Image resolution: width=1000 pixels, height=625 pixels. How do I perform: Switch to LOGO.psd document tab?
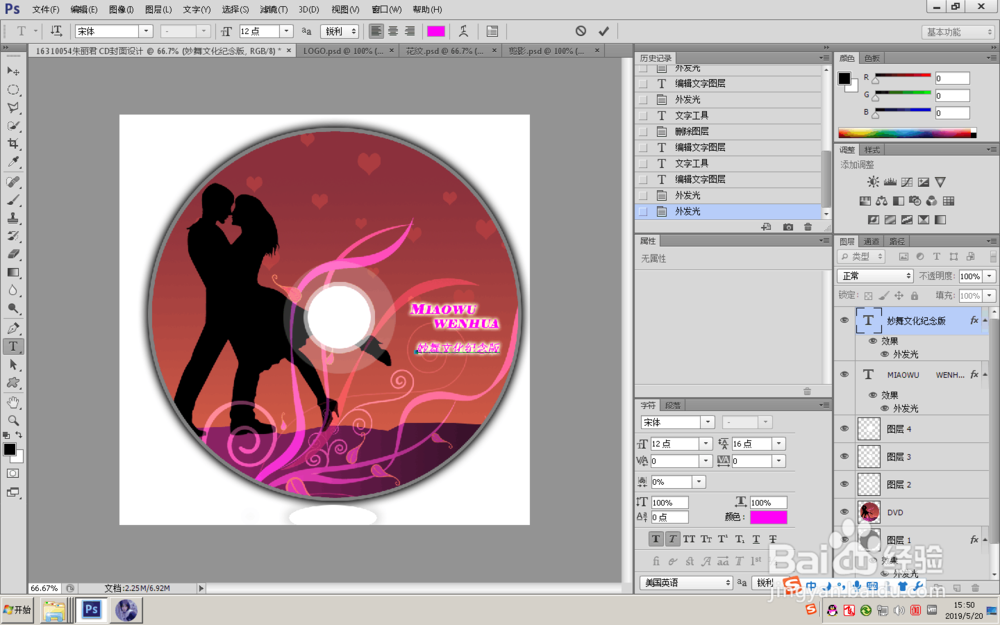coord(343,50)
